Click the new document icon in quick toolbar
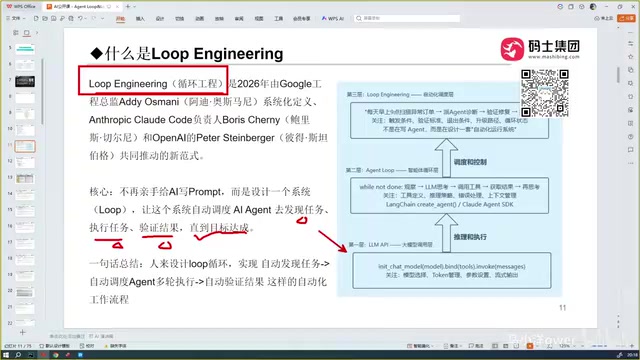 pyautogui.click(x=36, y=18)
